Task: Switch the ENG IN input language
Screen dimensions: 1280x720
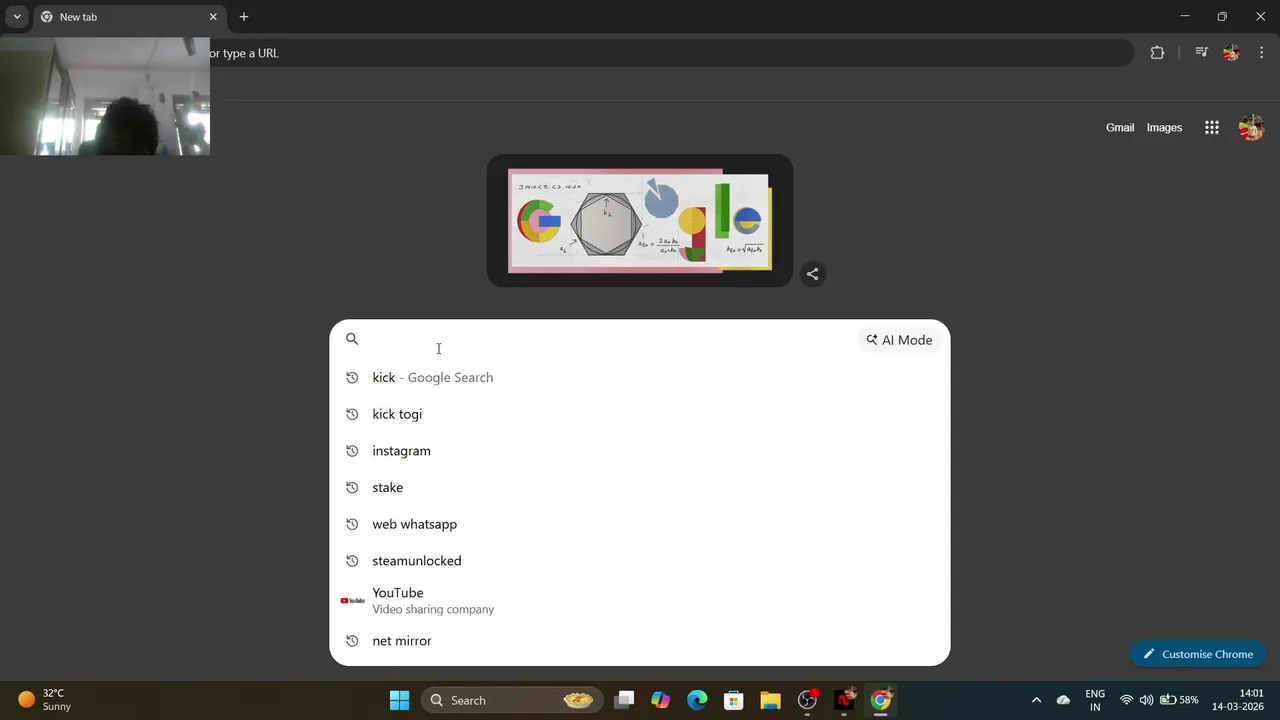Action: 1095,700
